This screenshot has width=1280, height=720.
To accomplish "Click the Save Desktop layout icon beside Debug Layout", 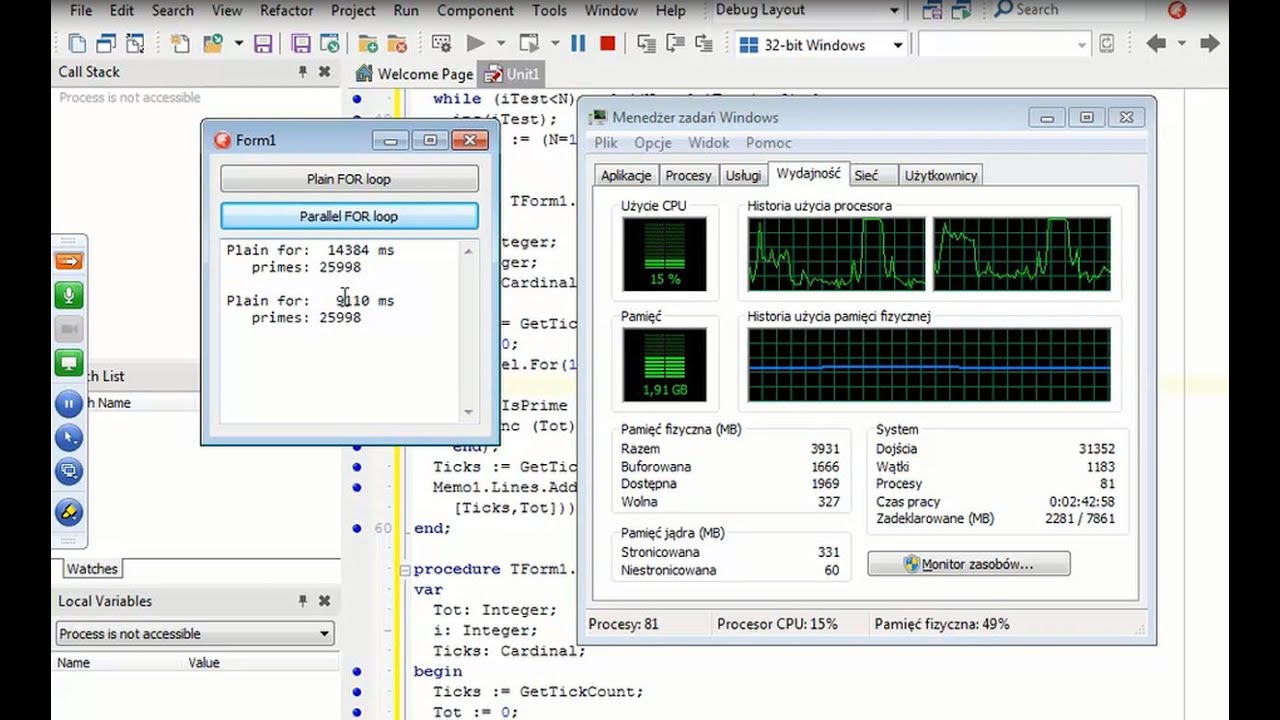I will click(932, 11).
